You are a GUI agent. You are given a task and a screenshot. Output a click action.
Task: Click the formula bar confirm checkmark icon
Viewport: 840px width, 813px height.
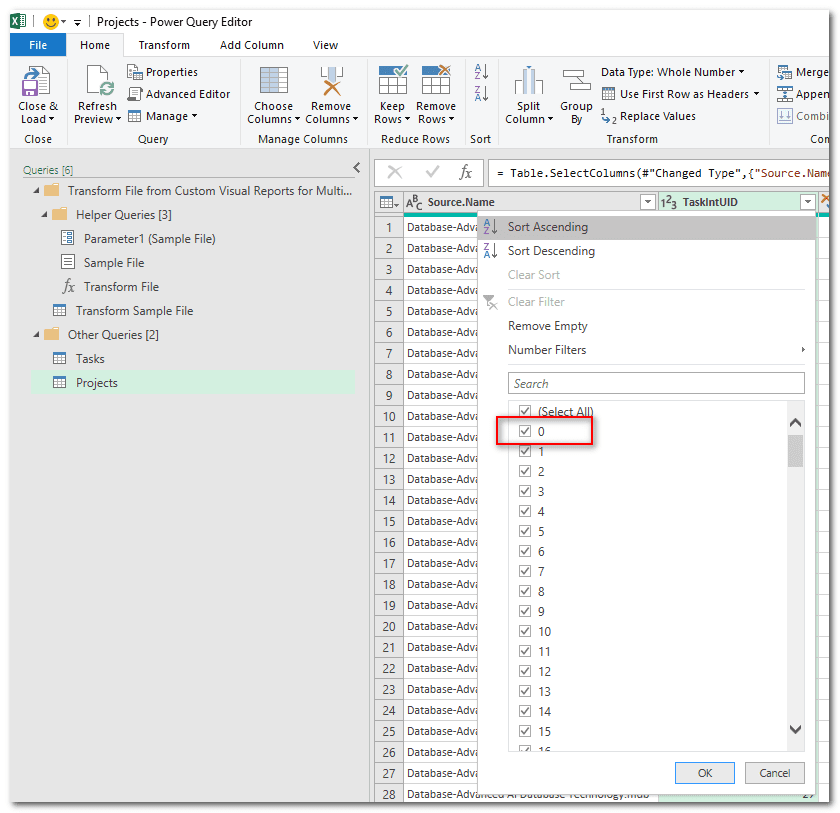point(432,172)
